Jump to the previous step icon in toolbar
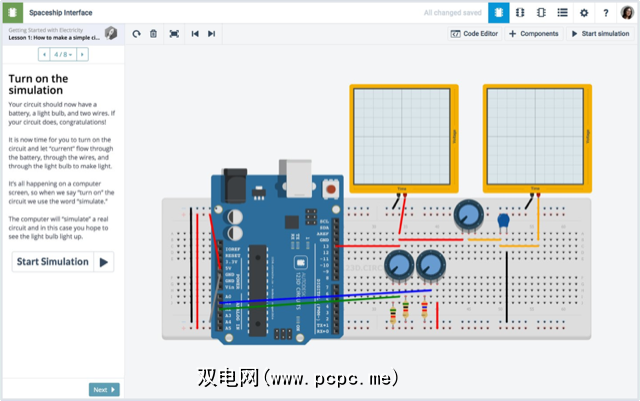Viewport: 640px width, 401px height. point(195,33)
